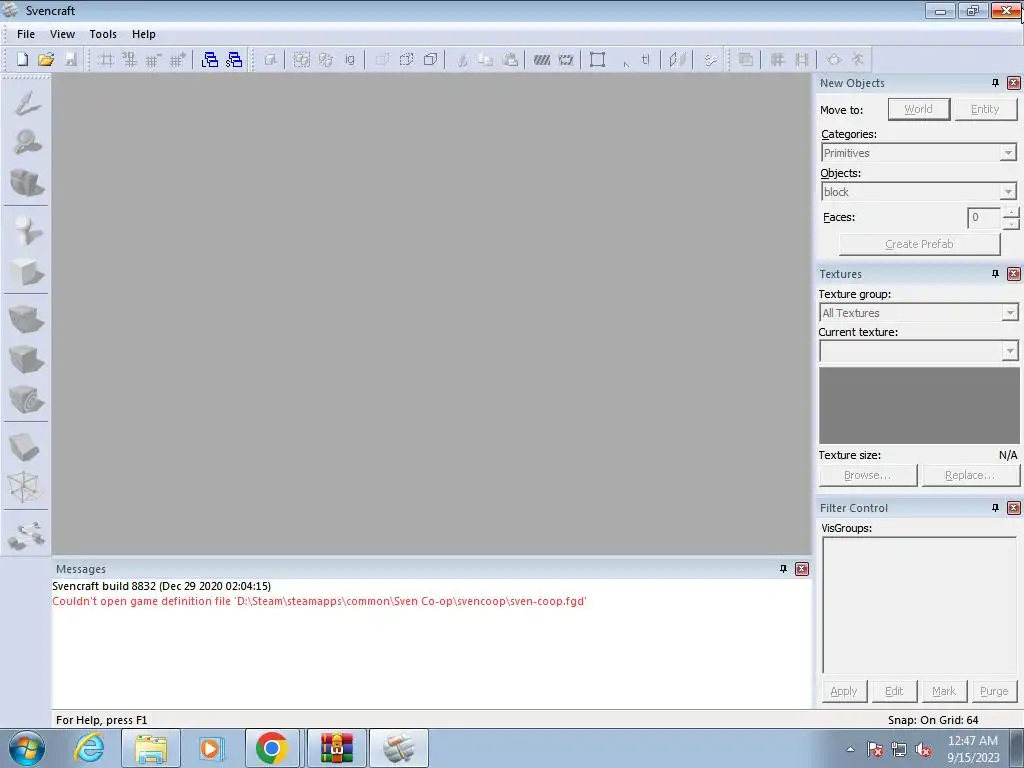Close the Messages panel
The image size is (1024, 768).
802,569
